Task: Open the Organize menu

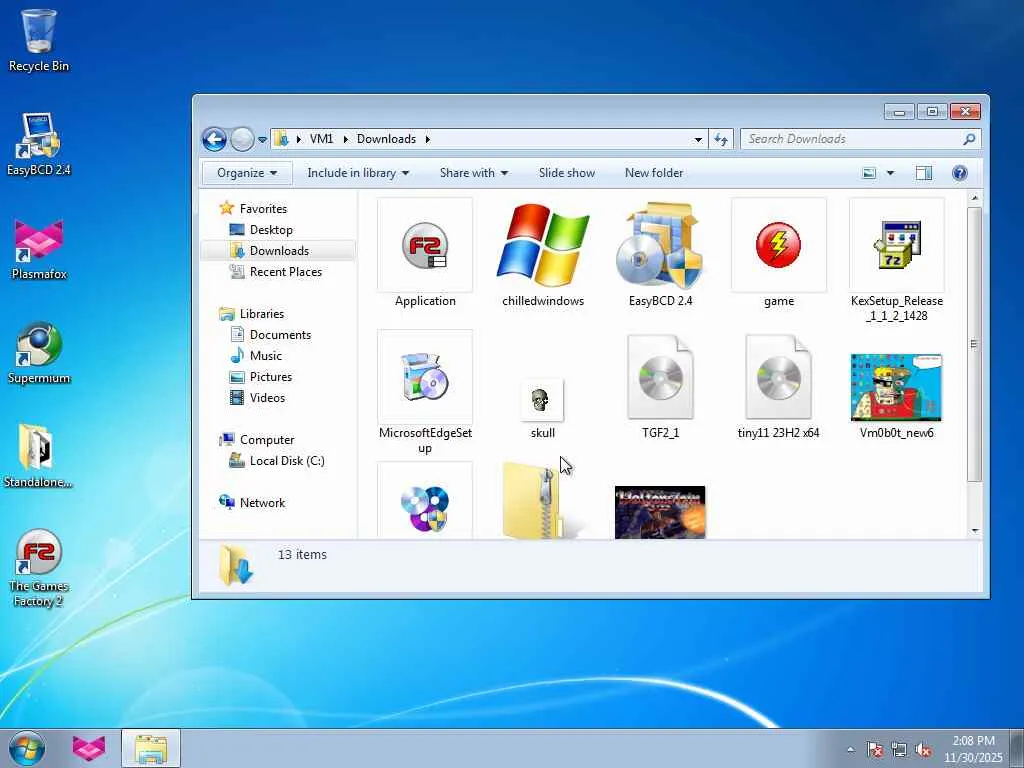Action: point(247,173)
